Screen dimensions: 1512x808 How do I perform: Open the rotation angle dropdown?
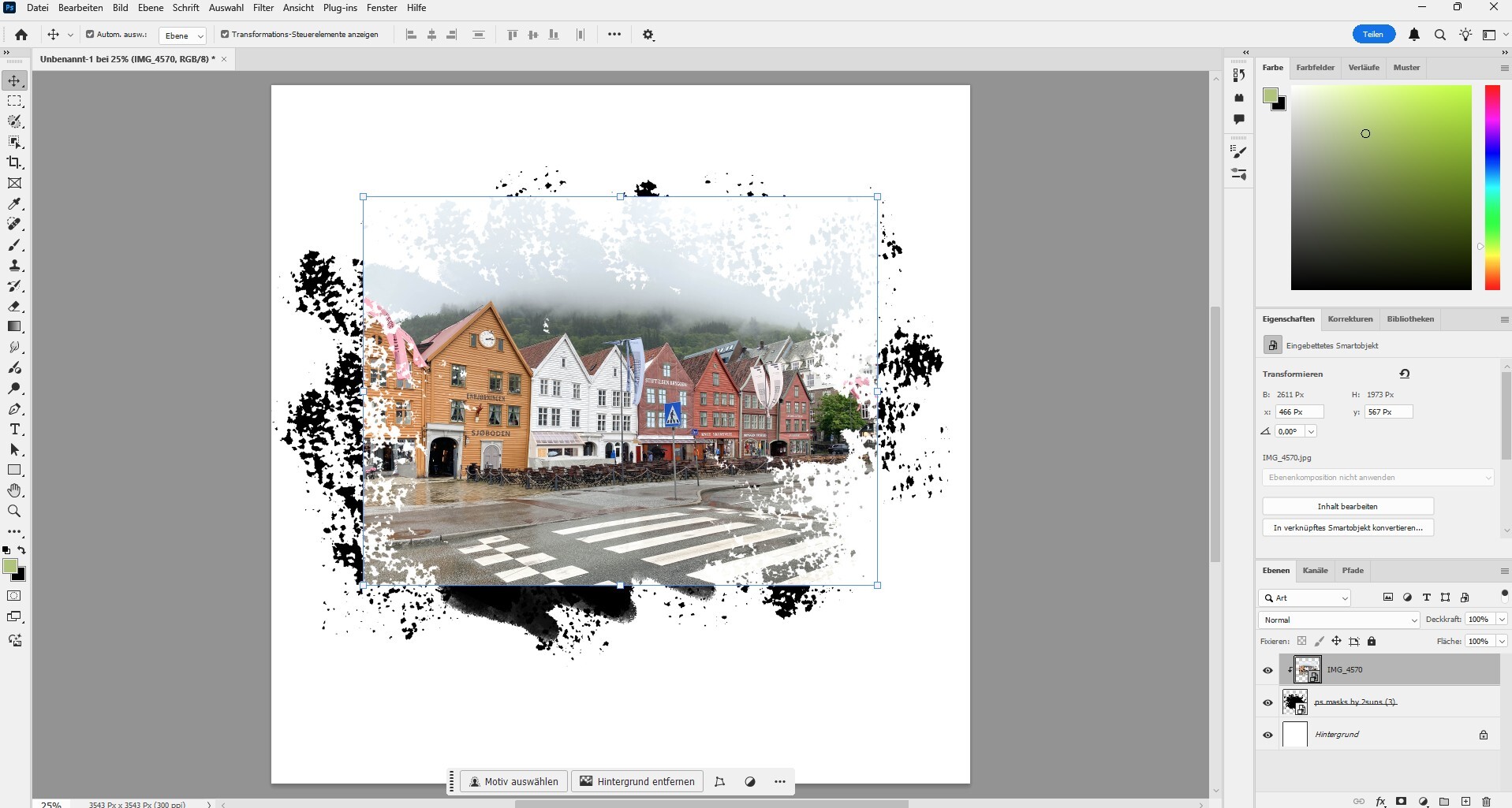tap(1311, 431)
